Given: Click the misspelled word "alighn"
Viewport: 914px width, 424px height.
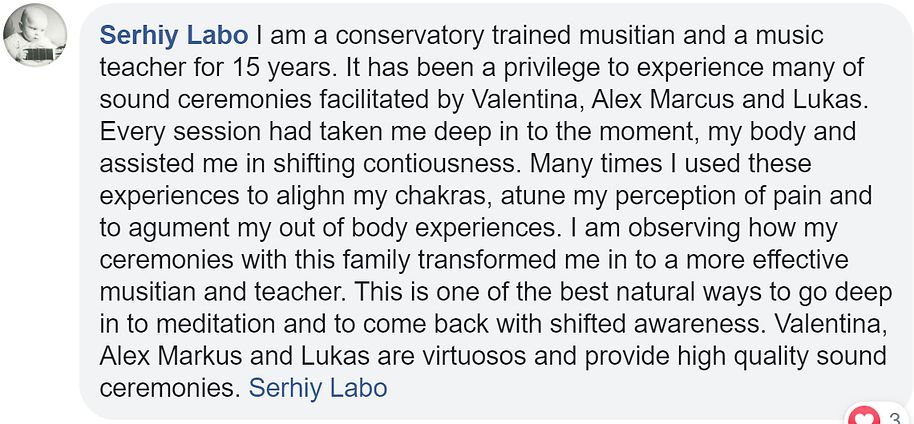Looking at the screenshot, I should point(305,196).
